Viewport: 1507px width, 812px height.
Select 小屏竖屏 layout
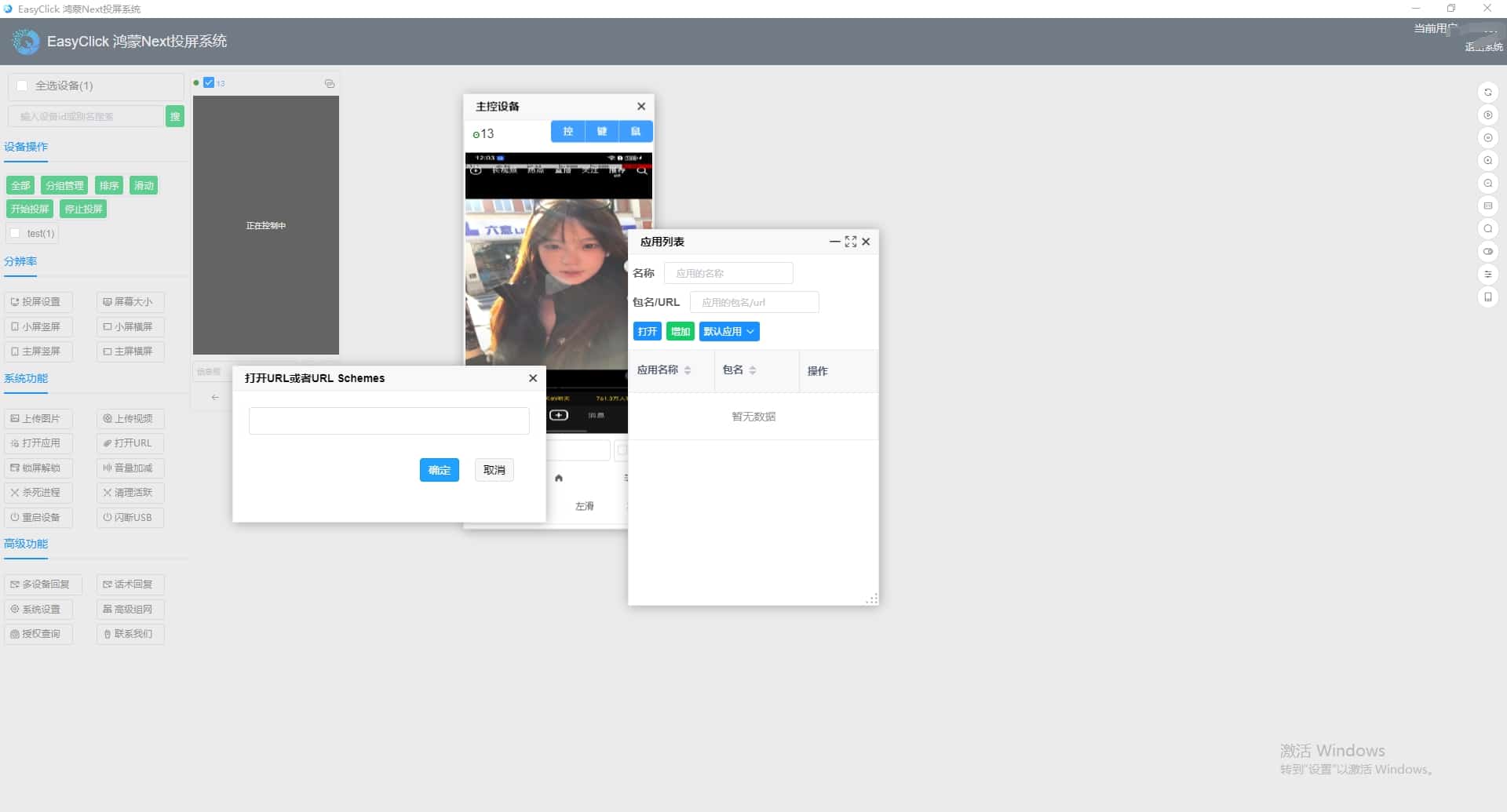38,326
